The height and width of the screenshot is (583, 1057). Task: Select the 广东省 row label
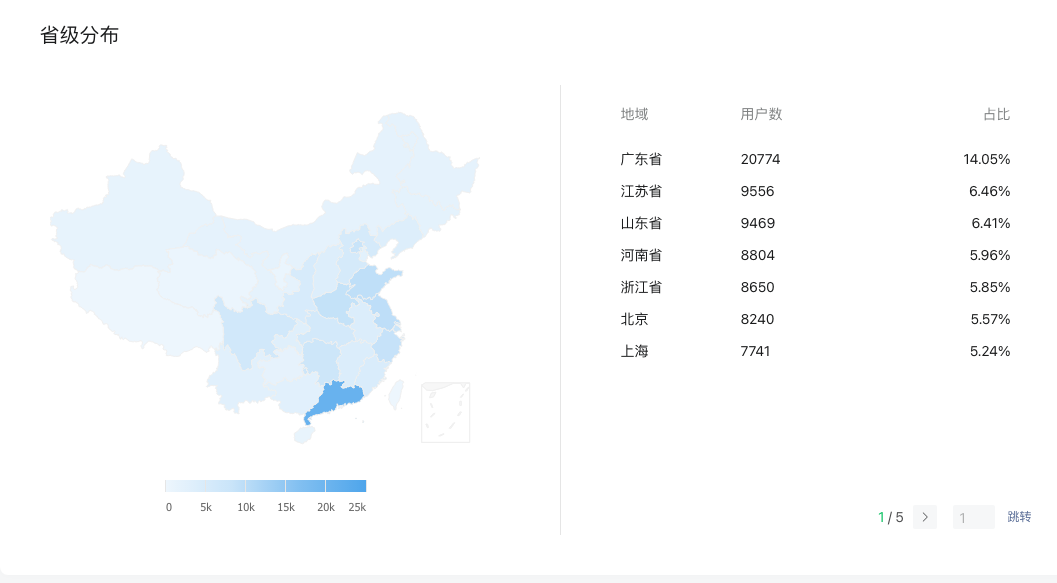(641, 159)
